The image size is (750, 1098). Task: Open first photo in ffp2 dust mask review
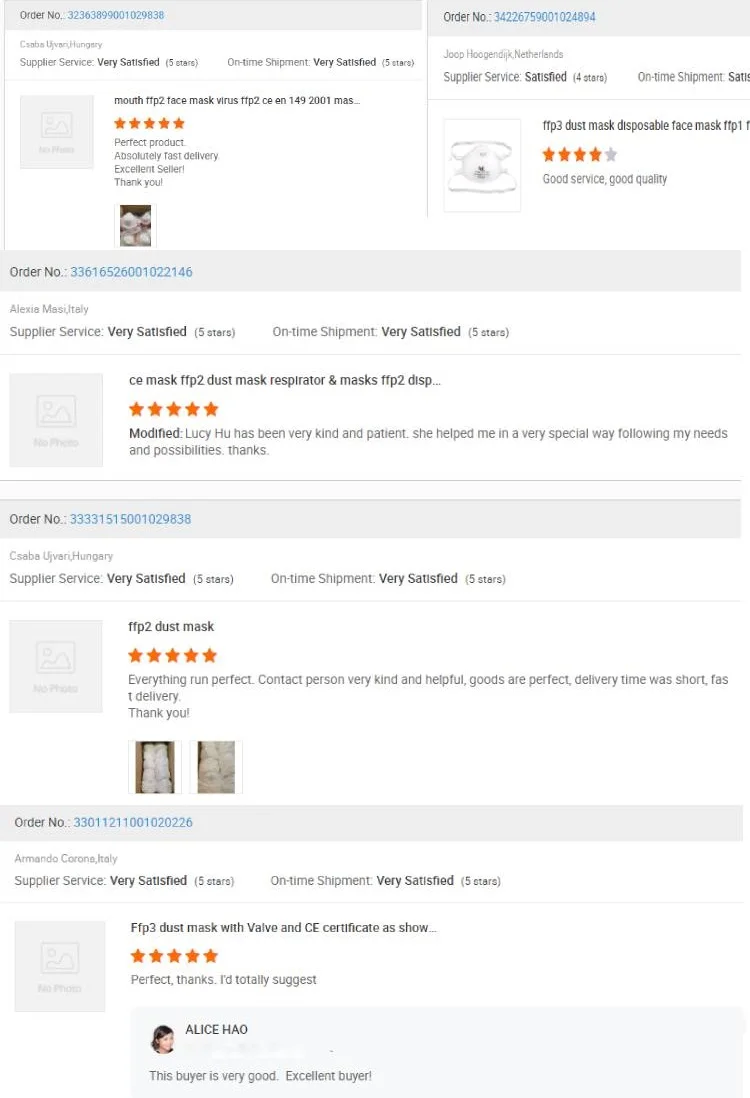155,767
